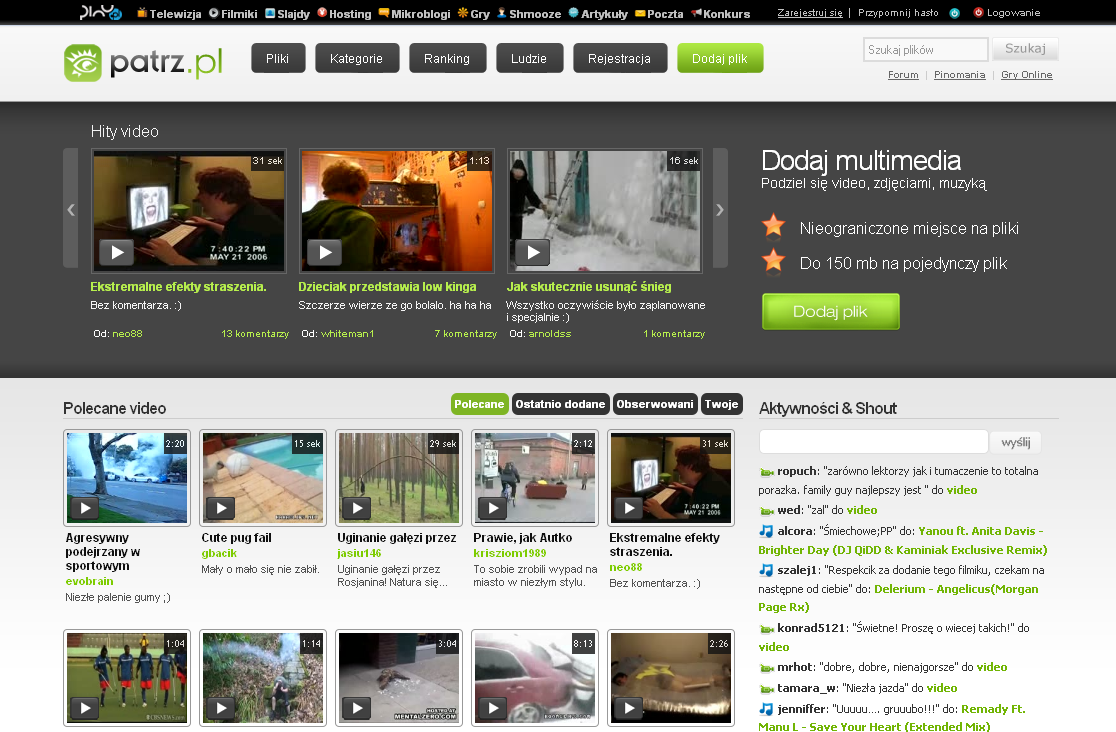
Task: Open the 'Twoje' video tab
Action: (x=721, y=404)
